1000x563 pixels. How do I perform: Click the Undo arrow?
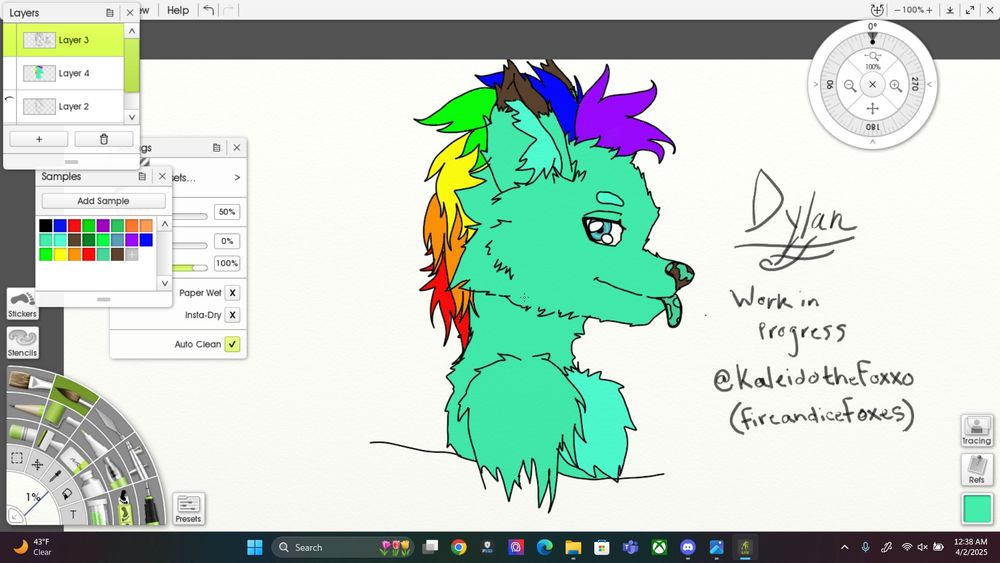[209, 10]
